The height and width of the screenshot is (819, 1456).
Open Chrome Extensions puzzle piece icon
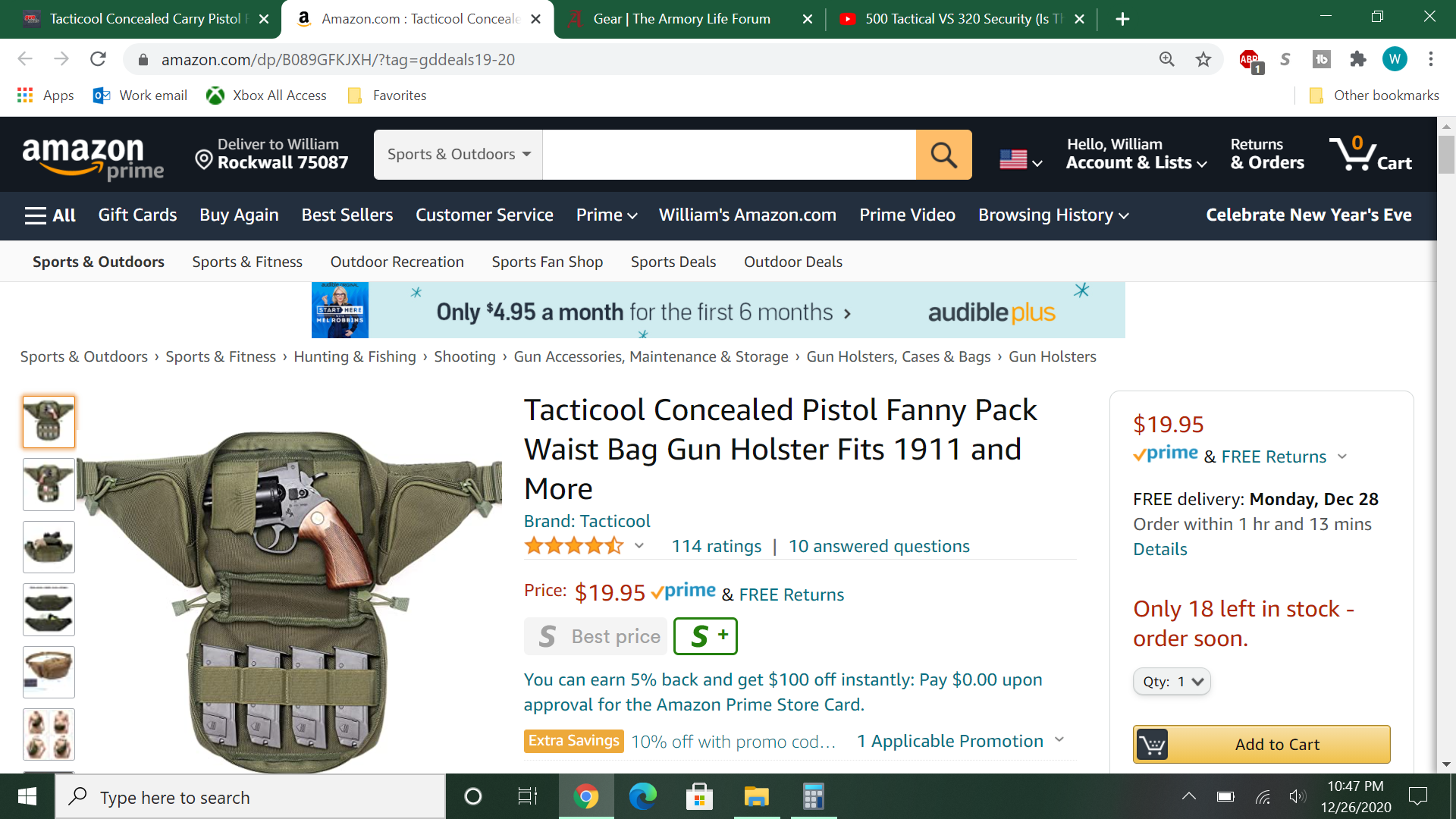point(1358,59)
